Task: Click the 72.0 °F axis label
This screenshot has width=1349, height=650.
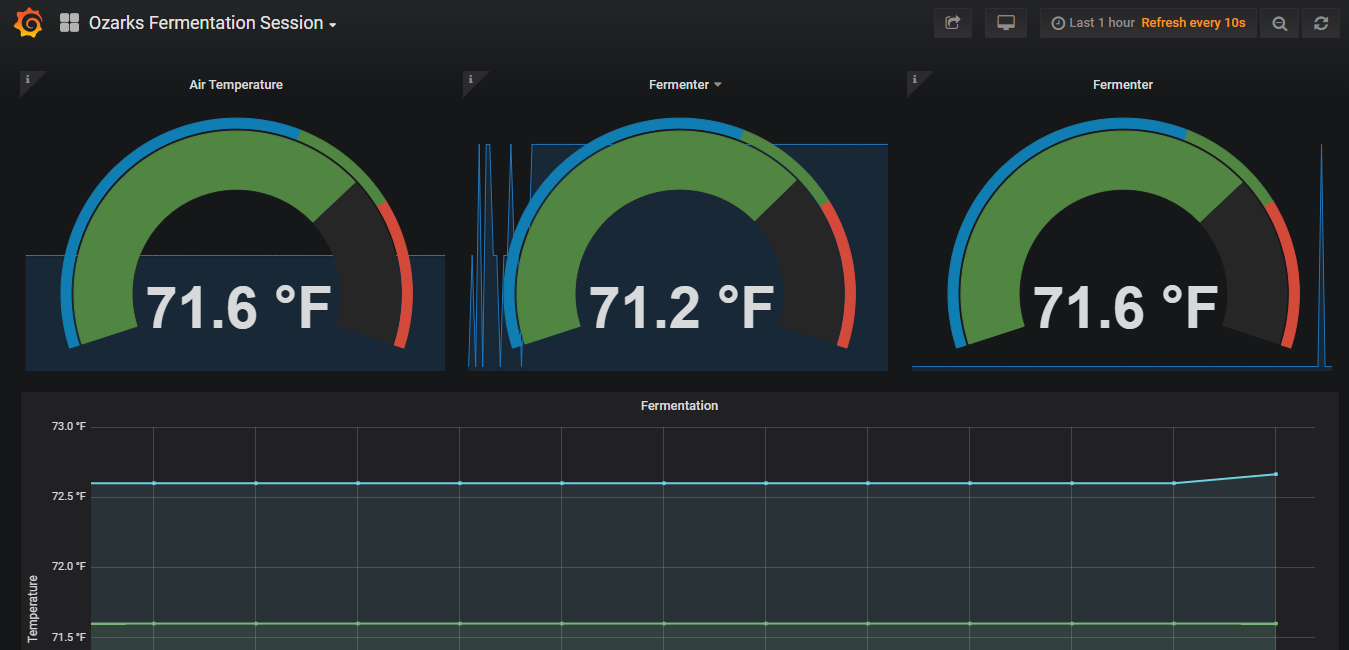Action: pyautogui.click(x=69, y=567)
